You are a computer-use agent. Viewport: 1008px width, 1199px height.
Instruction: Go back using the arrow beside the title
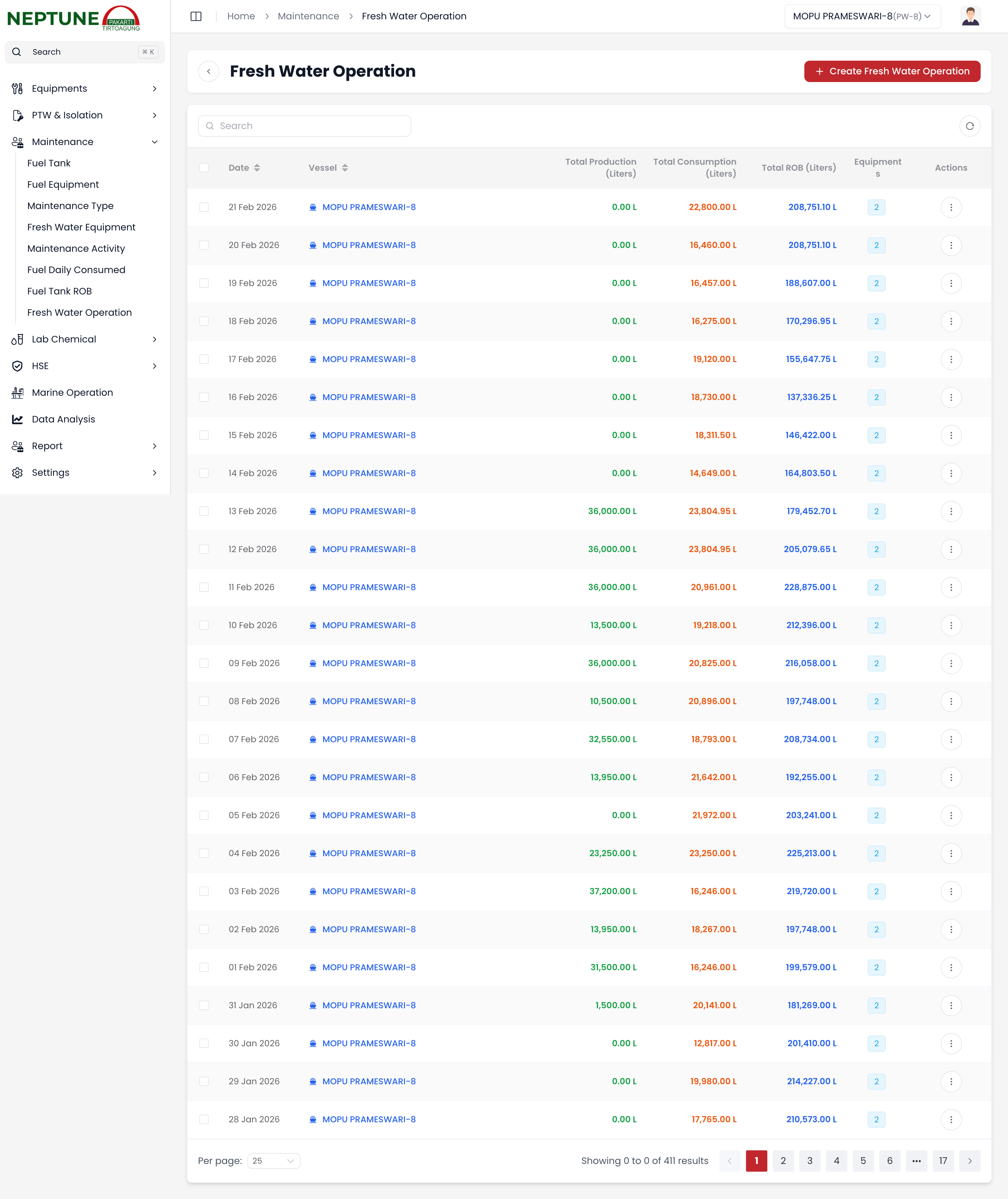[x=209, y=71]
